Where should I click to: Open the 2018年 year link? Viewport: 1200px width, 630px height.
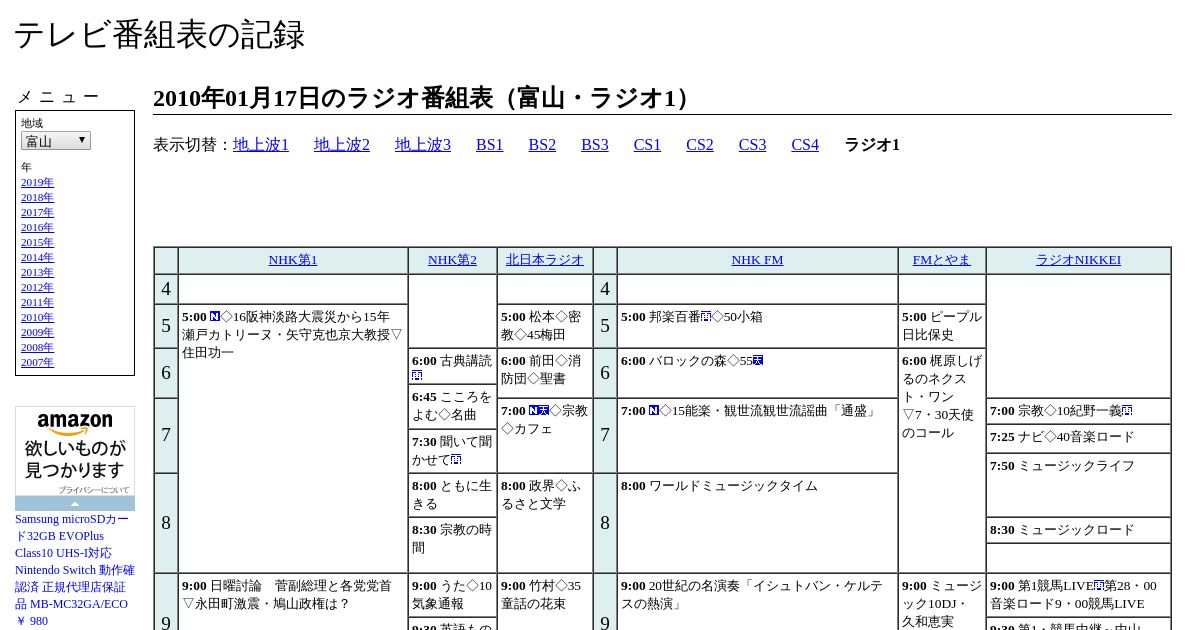click(x=37, y=198)
